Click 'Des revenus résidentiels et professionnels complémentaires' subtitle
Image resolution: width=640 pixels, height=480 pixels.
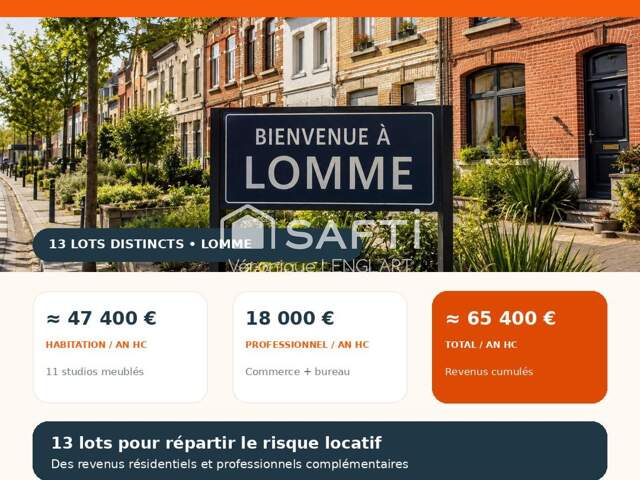(230, 464)
